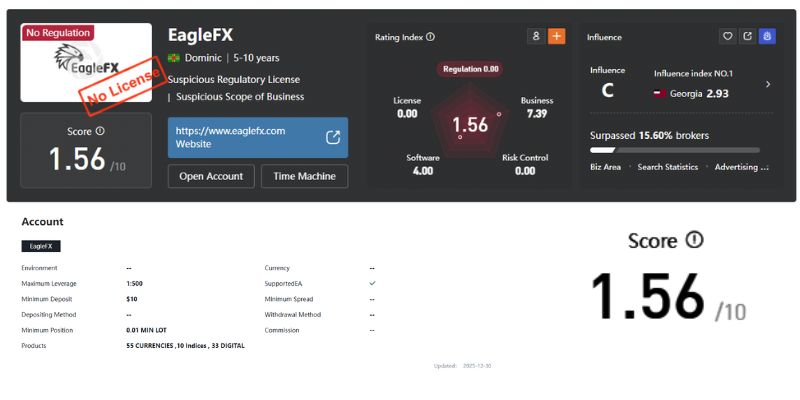The image size is (800, 400).
Task: Click the share icon in Influence panel
Action: pyautogui.click(x=747, y=36)
